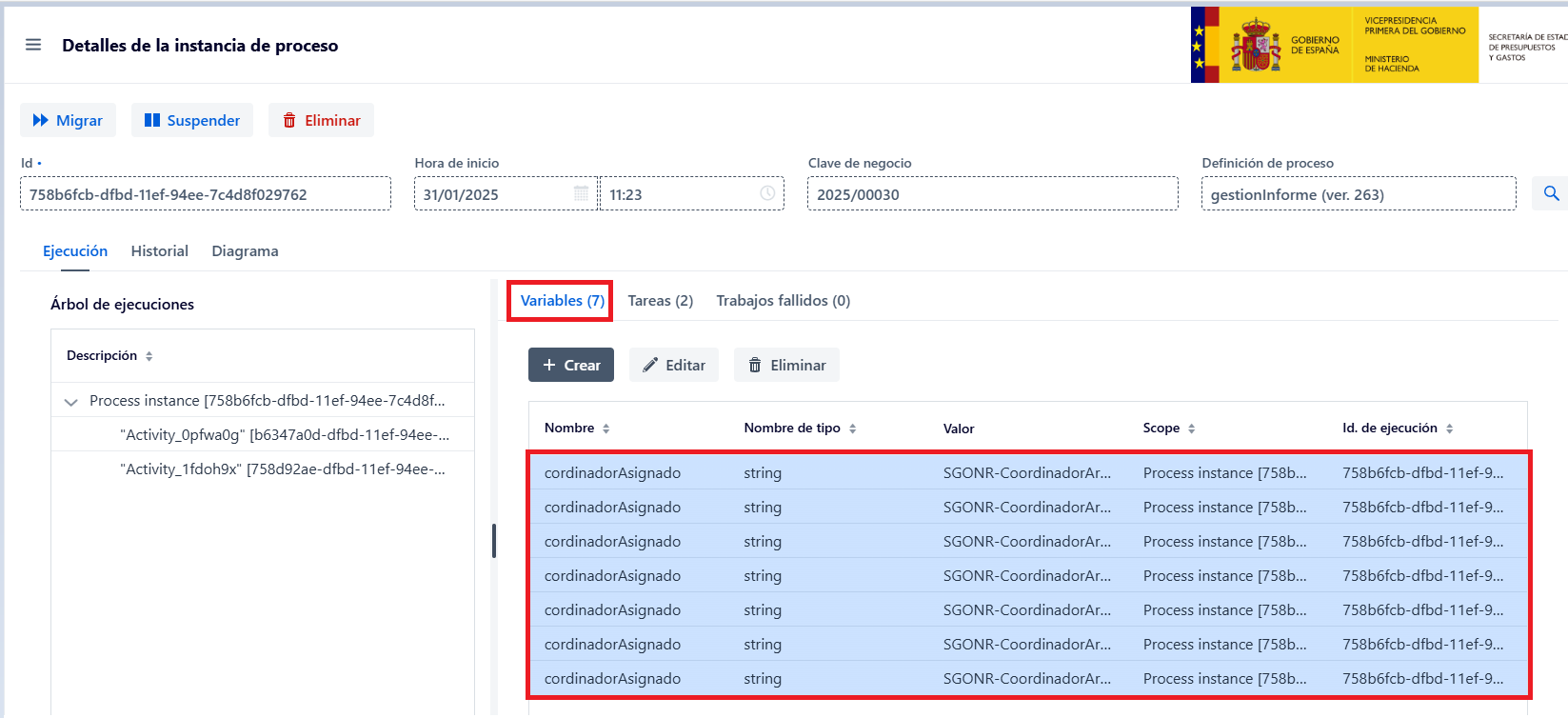Focus the Id input field

coord(206,193)
